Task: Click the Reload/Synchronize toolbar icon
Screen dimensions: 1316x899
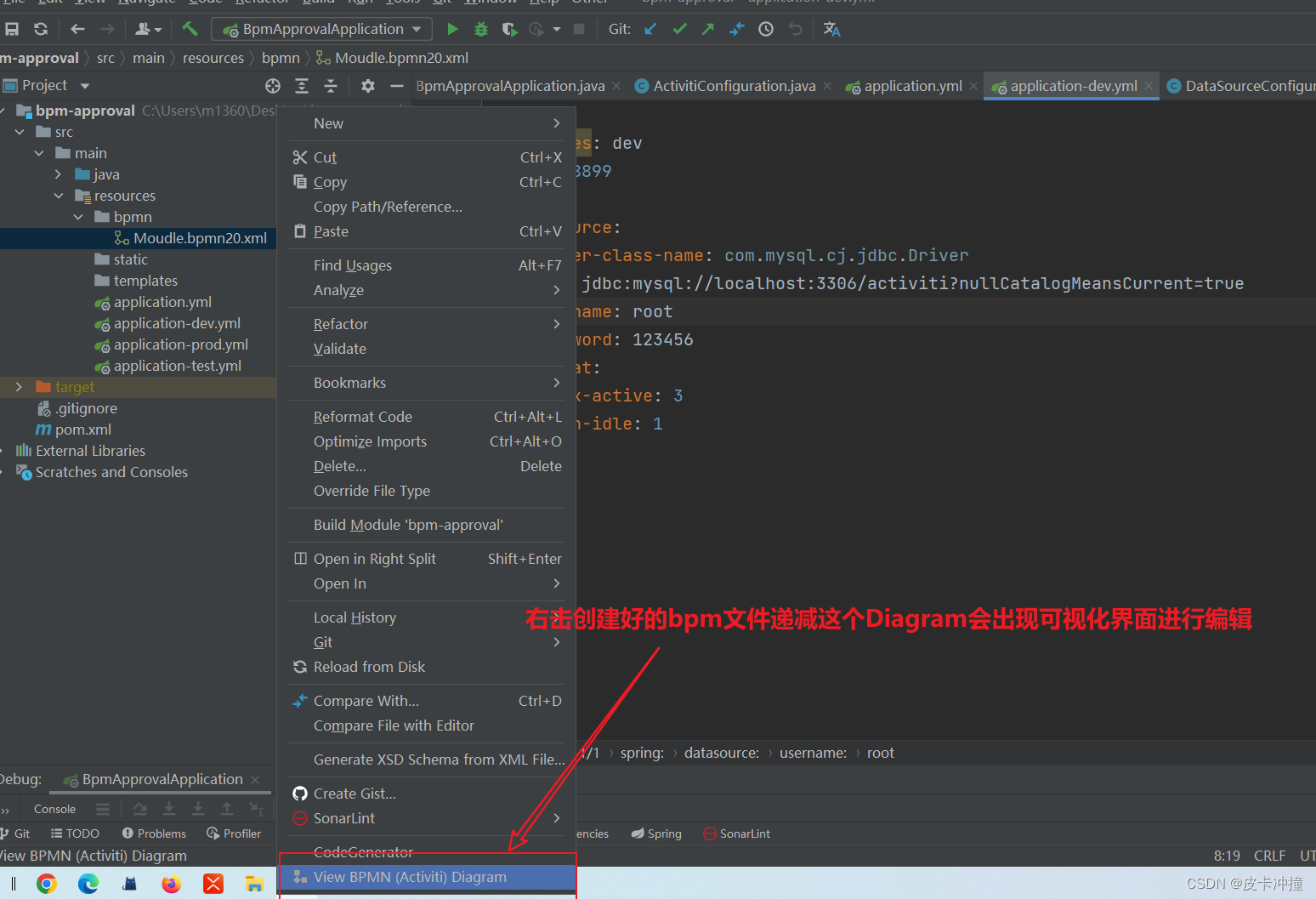Action: (40, 29)
